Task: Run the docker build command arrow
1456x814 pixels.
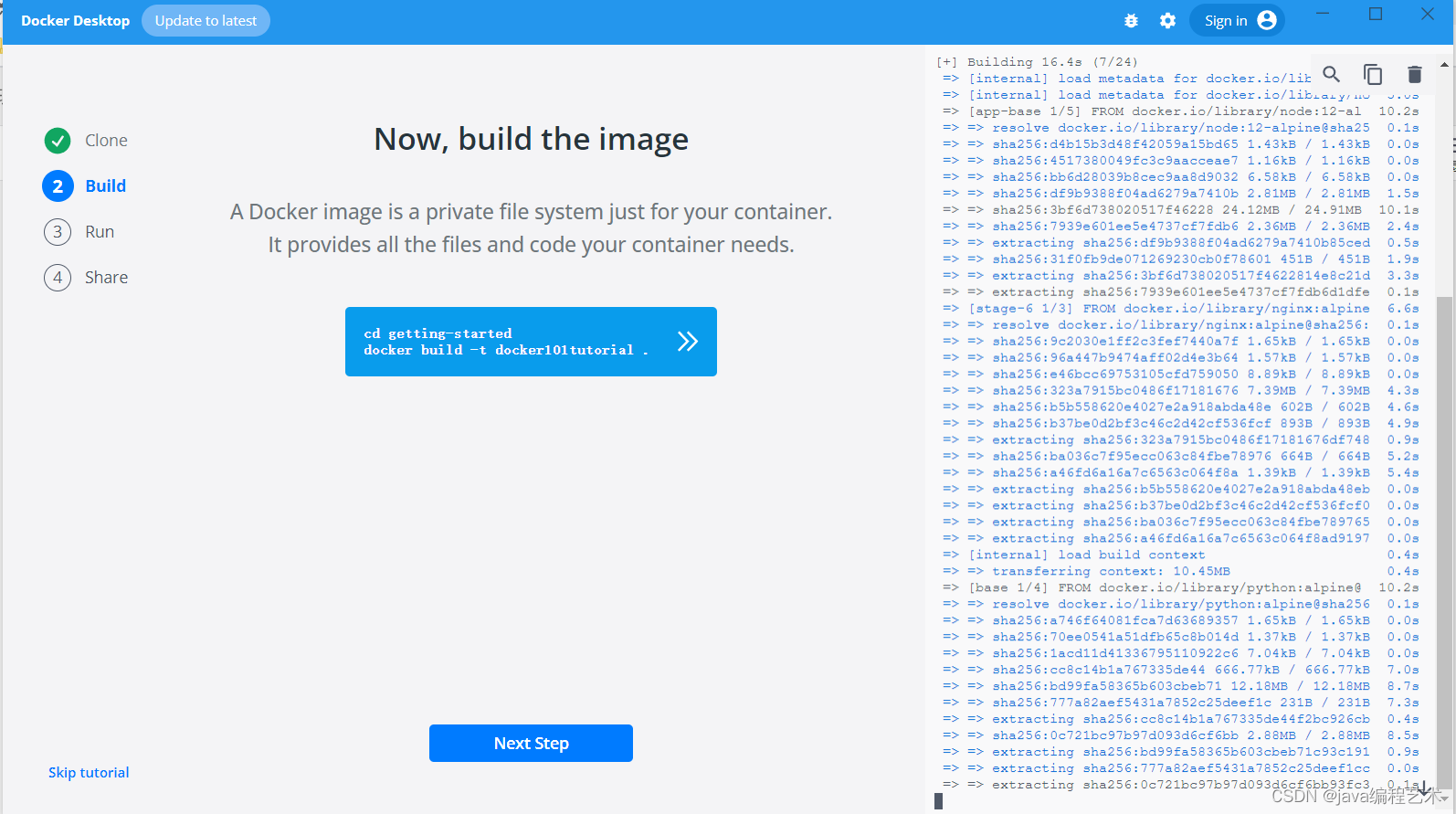Action: pos(688,342)
